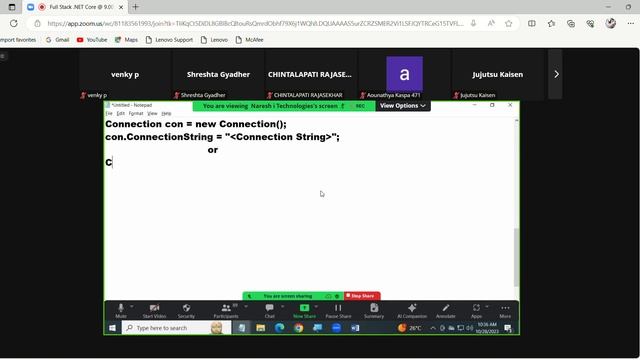
Task: Click the Windows Start button in shared taskbar
Action: pyautogui.click(x=112, y=328)
